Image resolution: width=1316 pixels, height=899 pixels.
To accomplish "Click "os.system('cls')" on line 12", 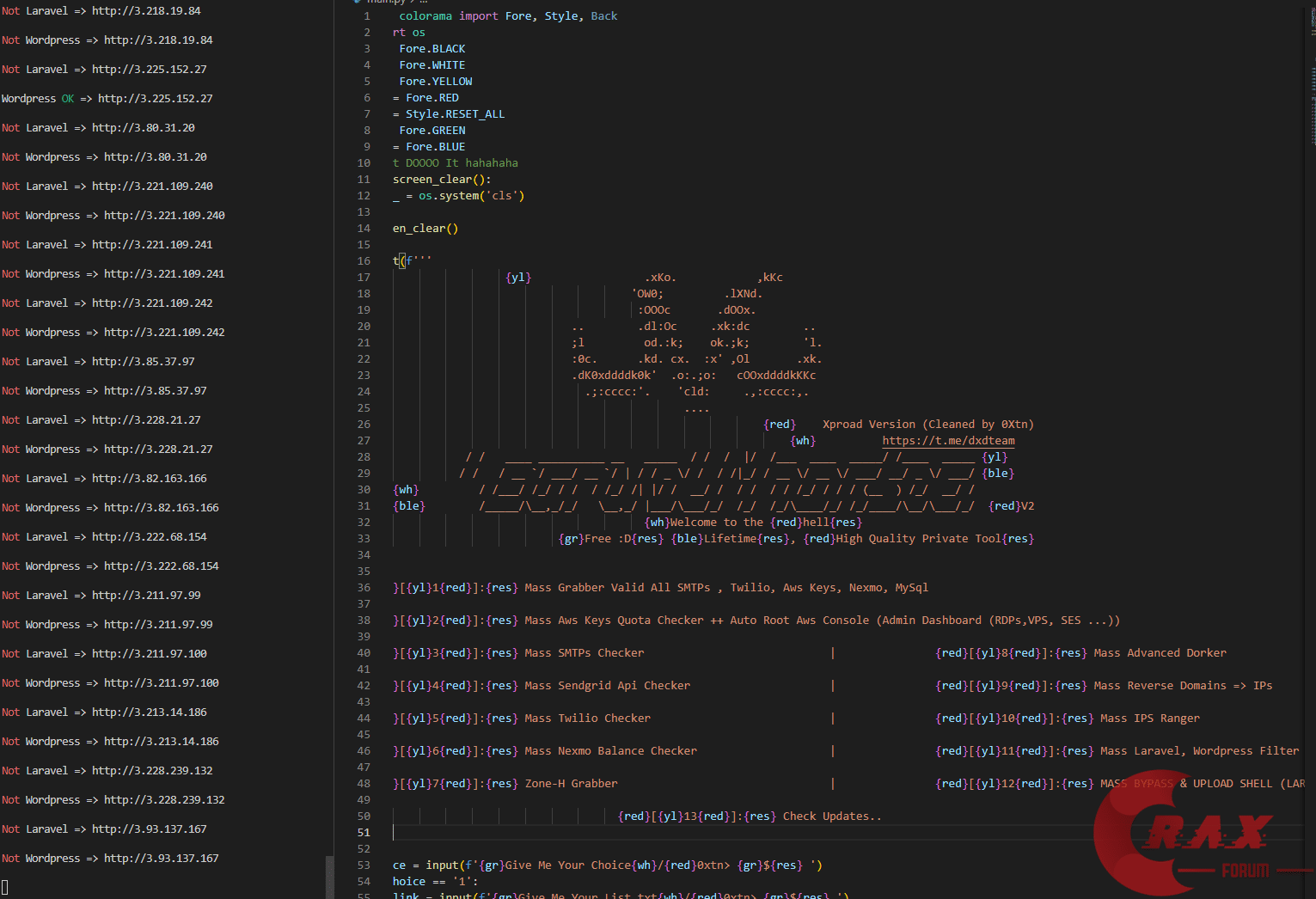I will 472,196.
